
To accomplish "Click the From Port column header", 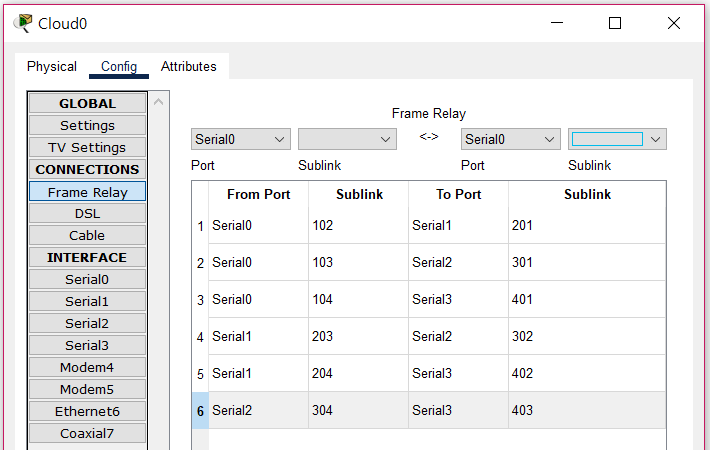I will 259,194.
